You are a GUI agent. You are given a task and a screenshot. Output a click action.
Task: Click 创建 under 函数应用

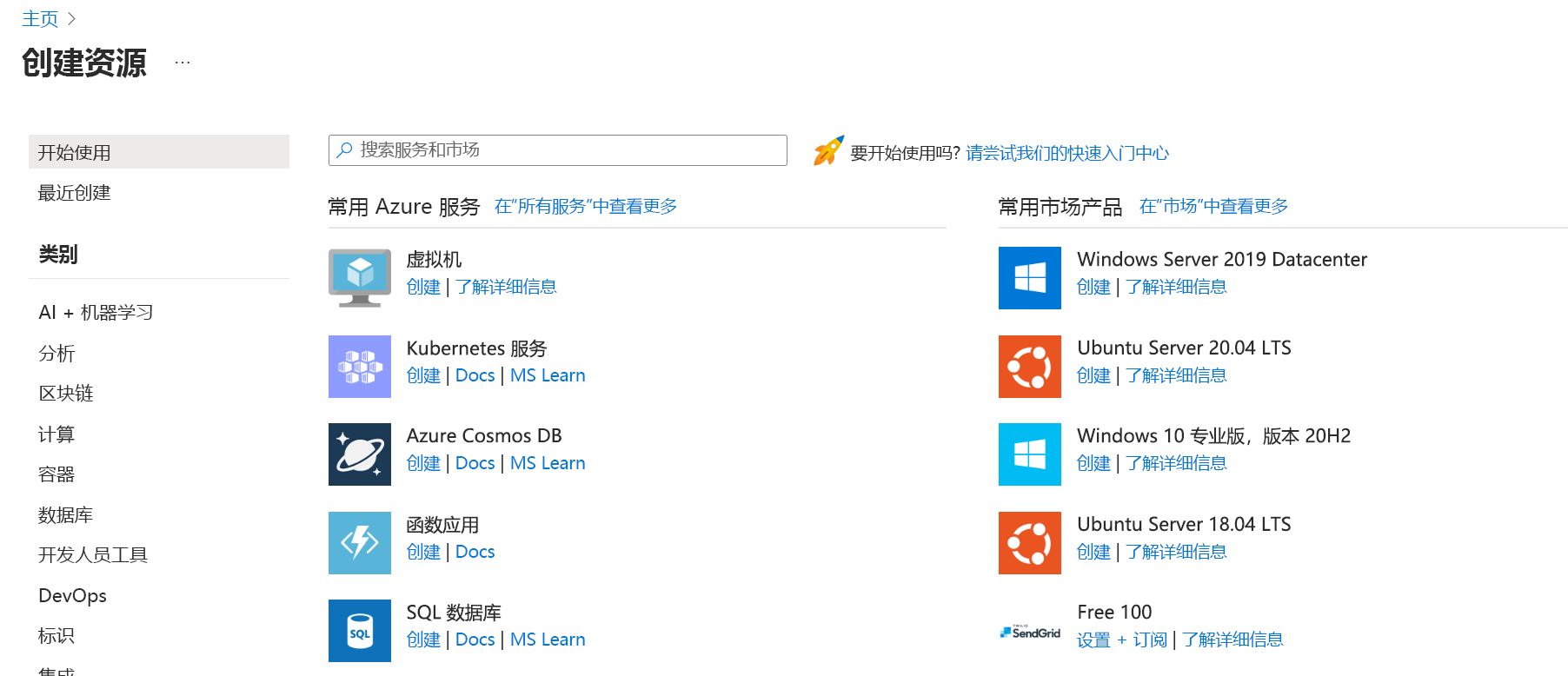click(x=424, y=552)
